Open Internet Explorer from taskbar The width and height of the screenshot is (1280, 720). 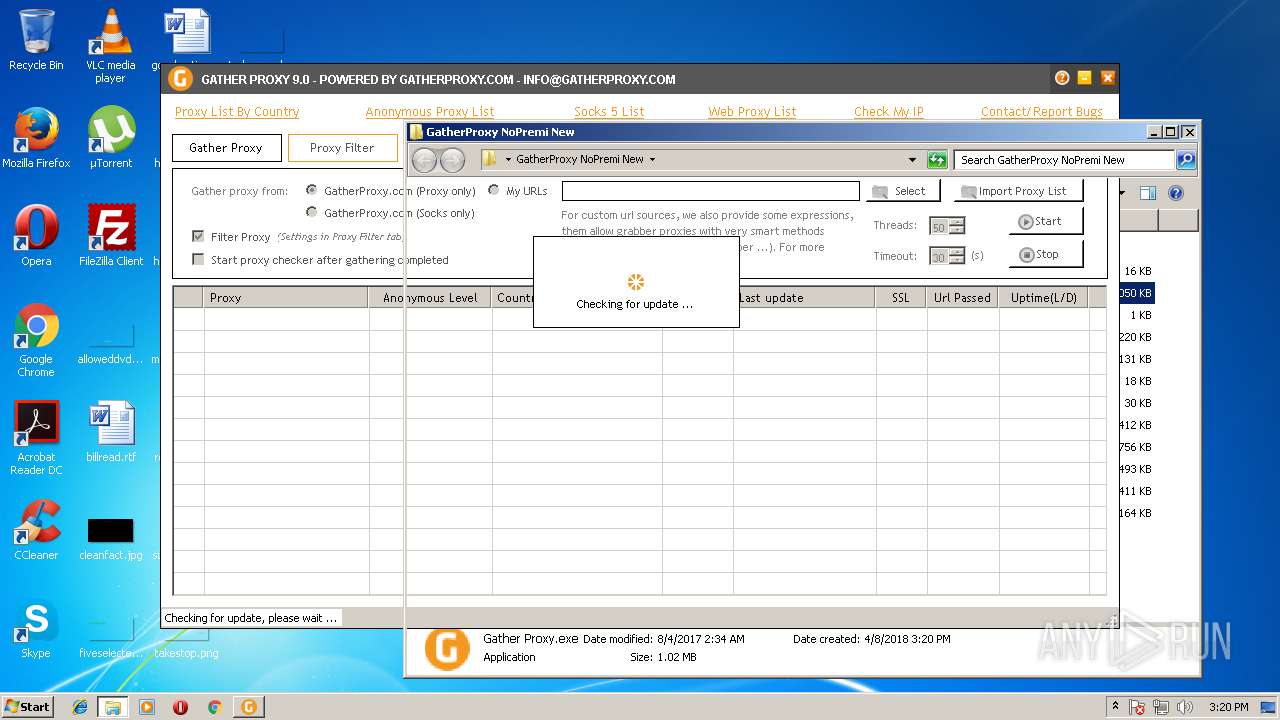[80, 707]
